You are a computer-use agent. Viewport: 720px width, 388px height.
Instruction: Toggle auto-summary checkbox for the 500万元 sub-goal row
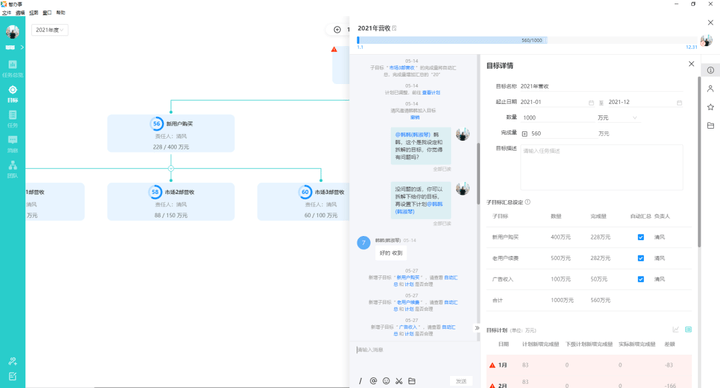pyautogui.click(x=641, y=258)
